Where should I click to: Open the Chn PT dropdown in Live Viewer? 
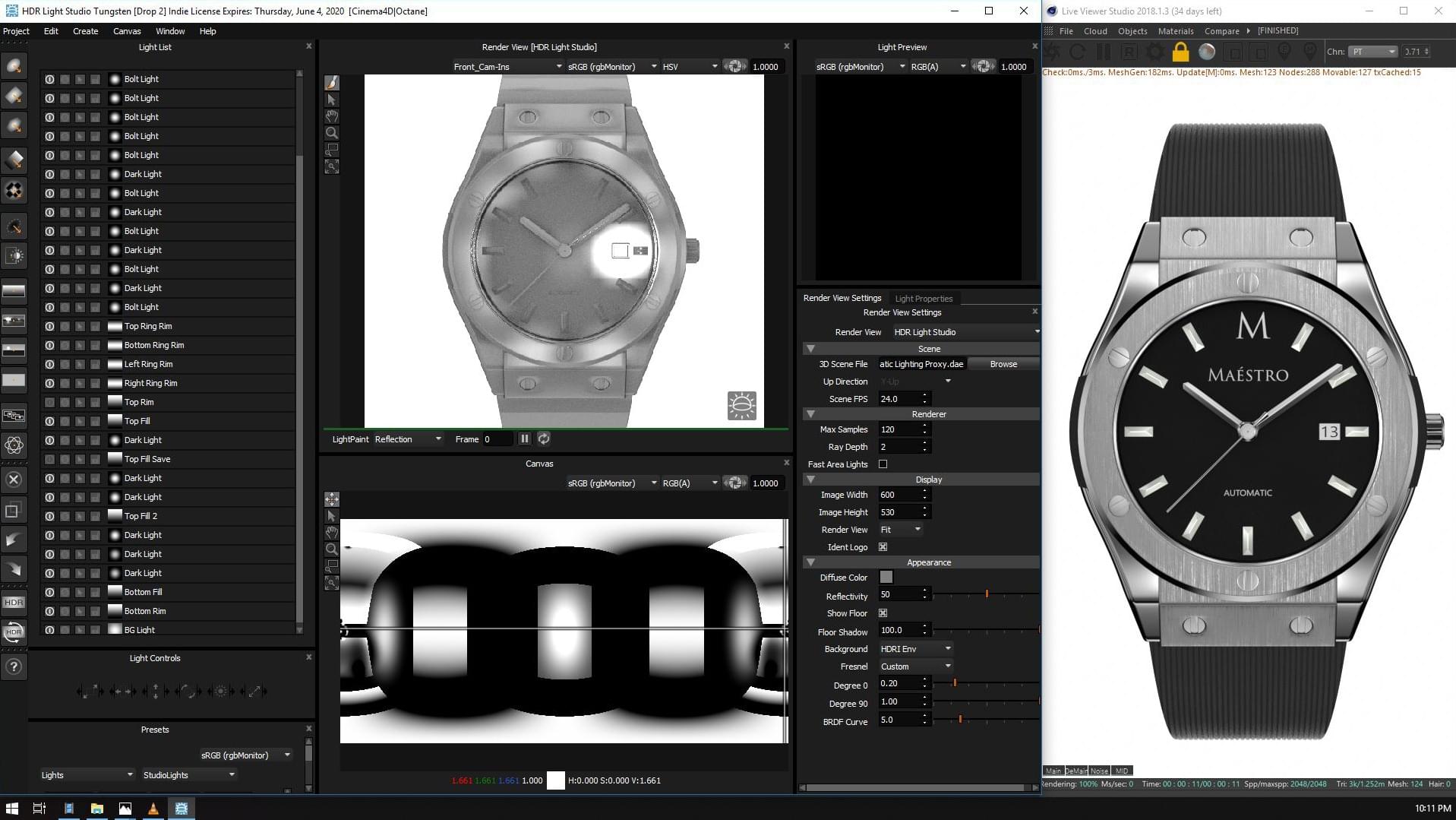(x=1373, y=52)
